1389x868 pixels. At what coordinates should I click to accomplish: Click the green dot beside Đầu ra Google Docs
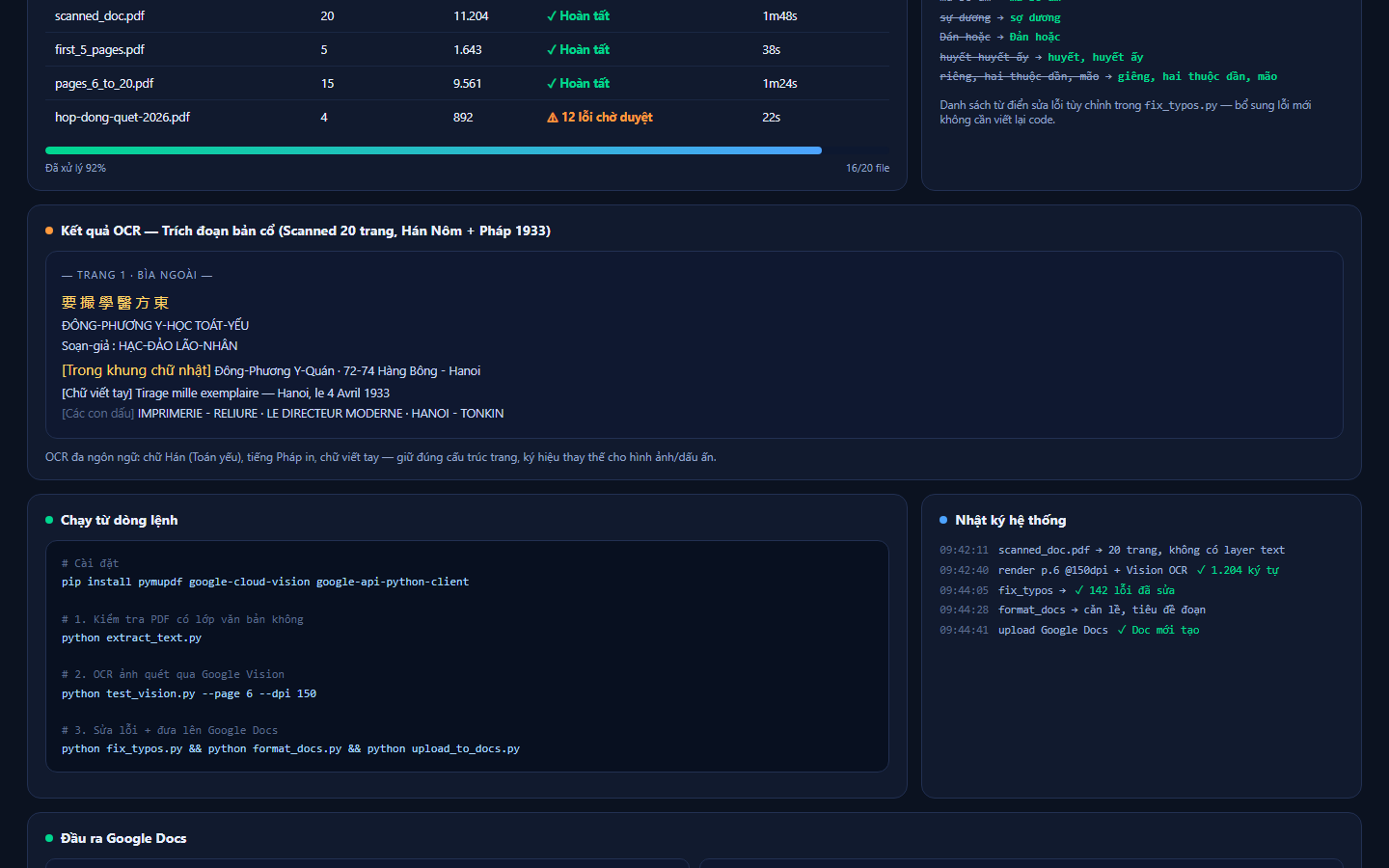tap(49, 838)
